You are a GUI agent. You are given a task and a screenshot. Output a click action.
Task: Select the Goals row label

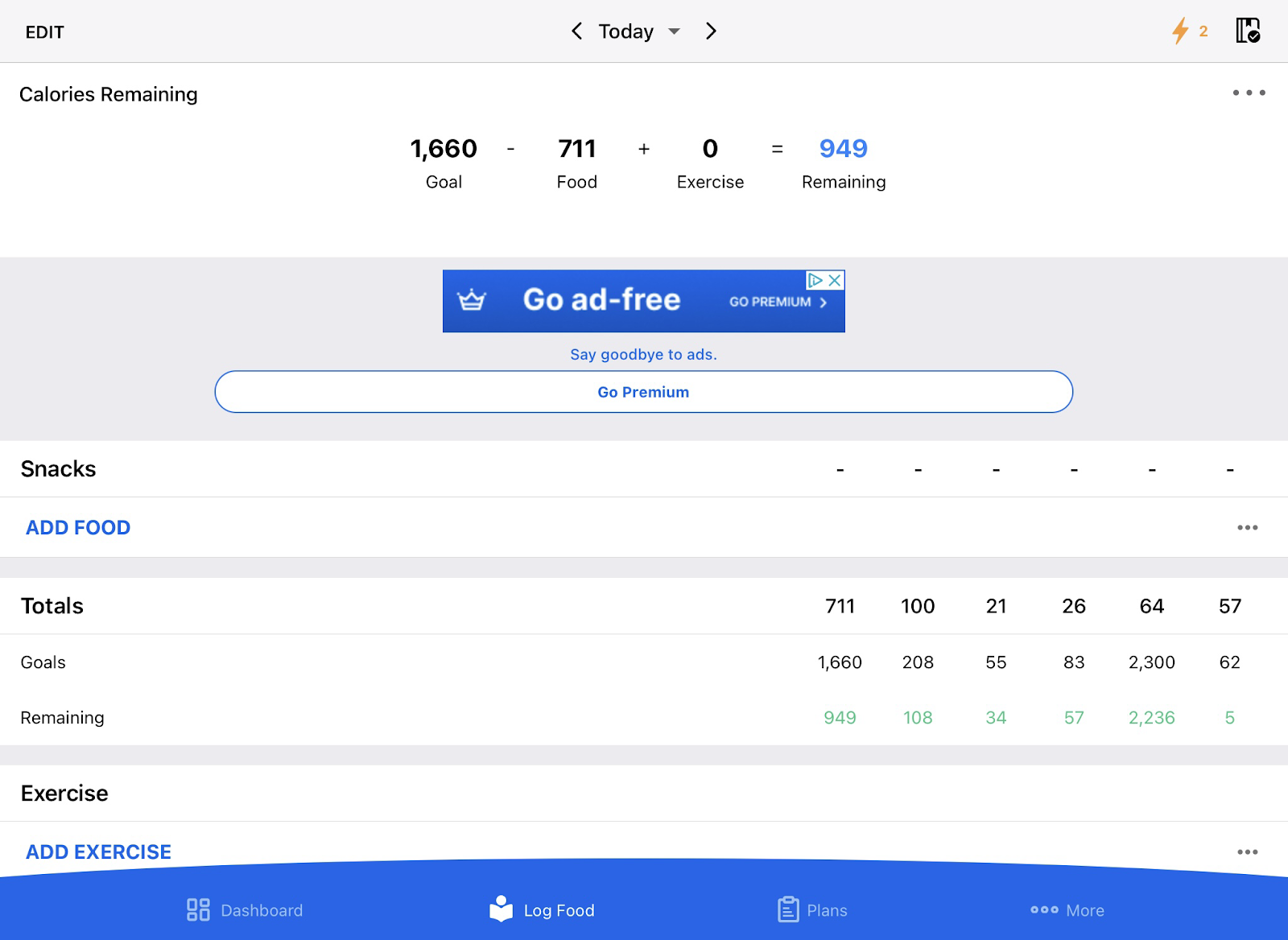point(43,662)
